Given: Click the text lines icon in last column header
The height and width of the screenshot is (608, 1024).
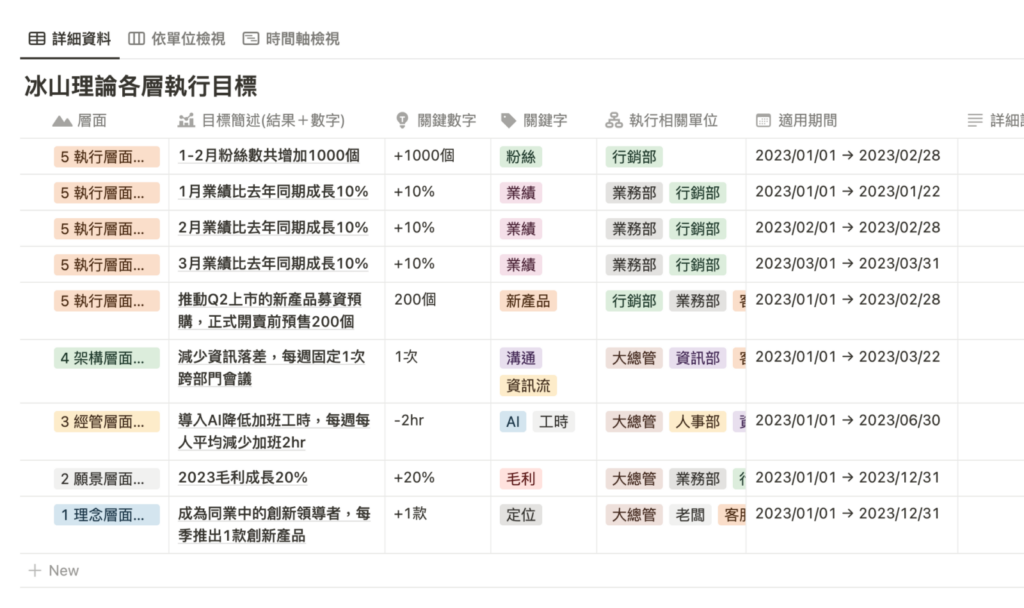Looking at the screenshot, I should (975, 120).
